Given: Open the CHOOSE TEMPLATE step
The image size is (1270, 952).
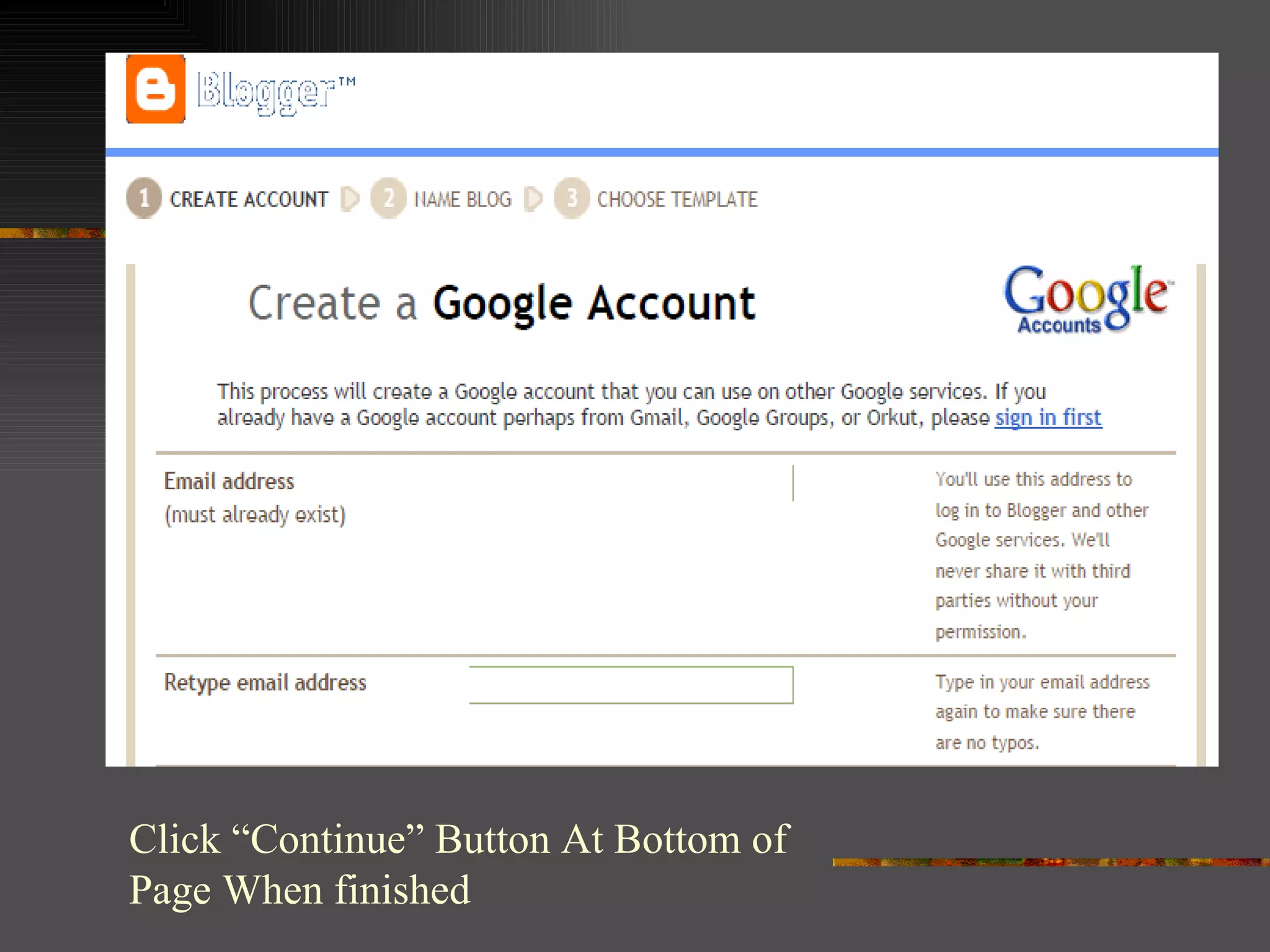Looking at the screenshot, I should click(x=677, y=200).
